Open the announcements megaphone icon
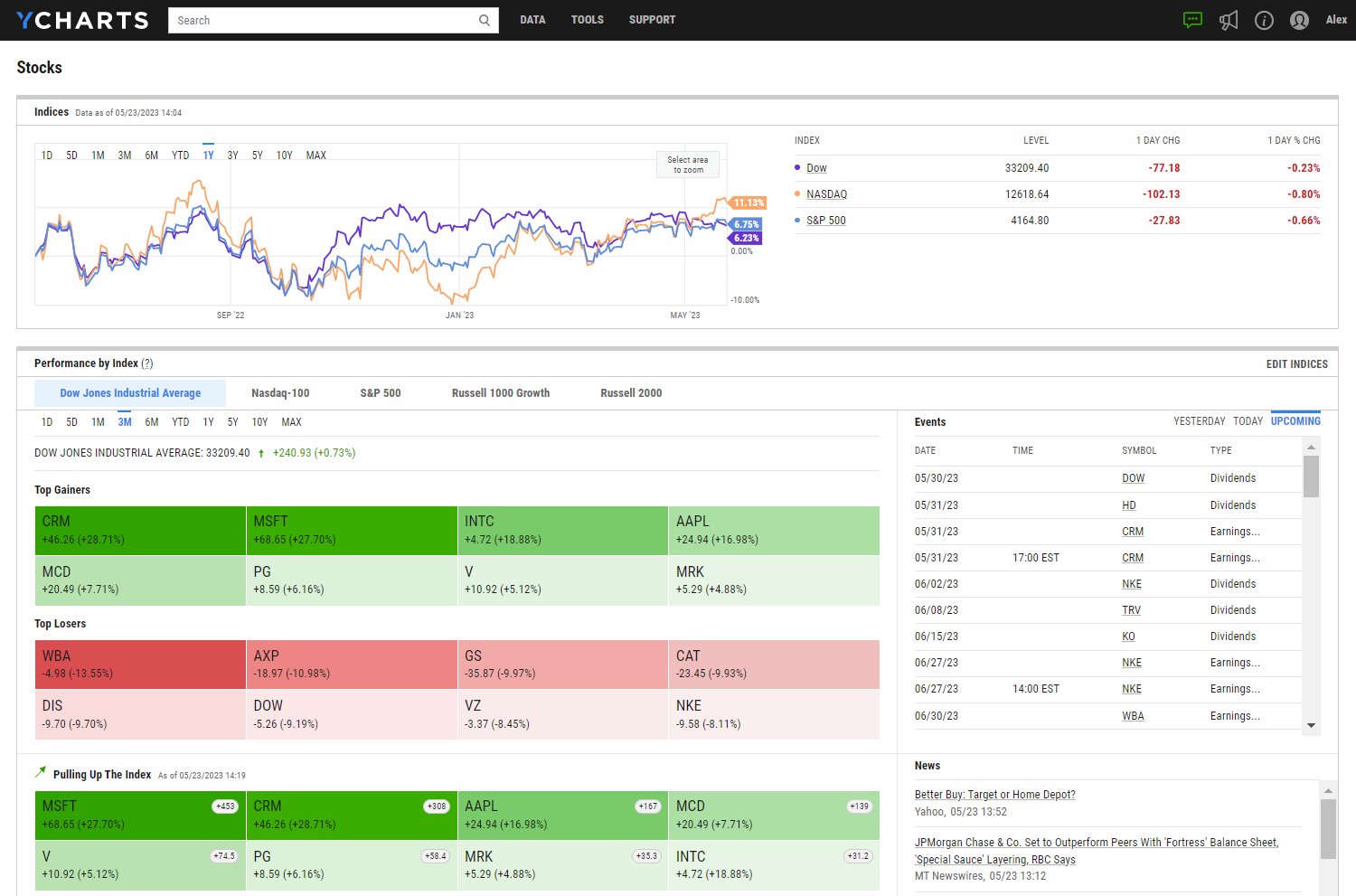The image size is (1356, 896). (1229, 20)
